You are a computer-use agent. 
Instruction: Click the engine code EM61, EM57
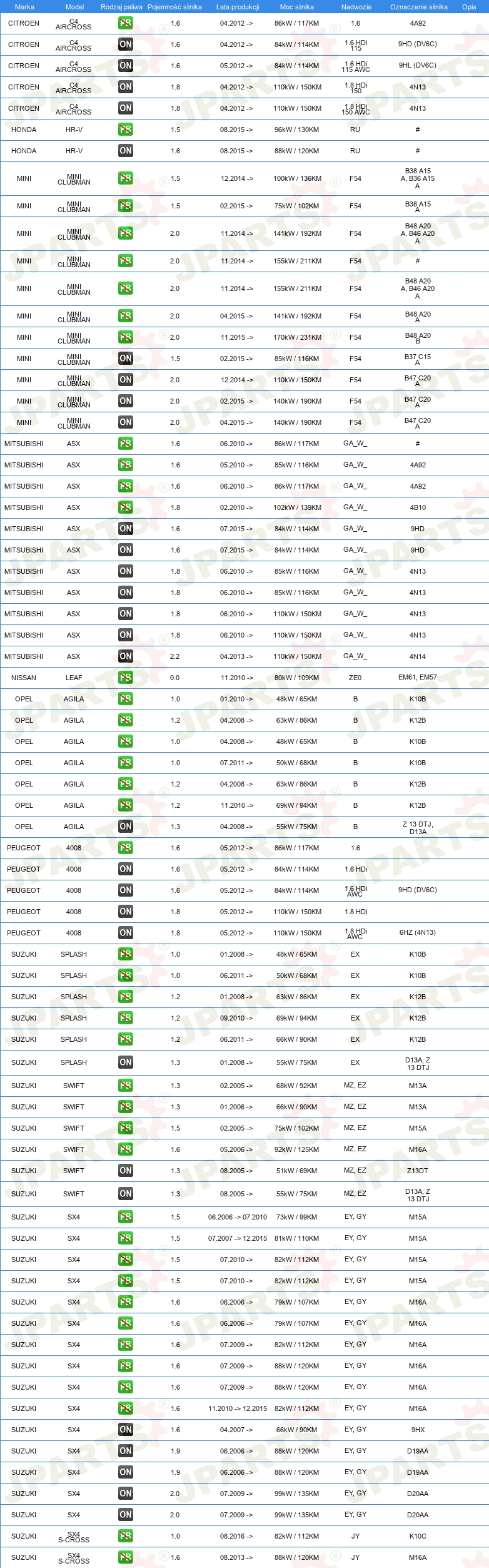click(x=418, y=678)
